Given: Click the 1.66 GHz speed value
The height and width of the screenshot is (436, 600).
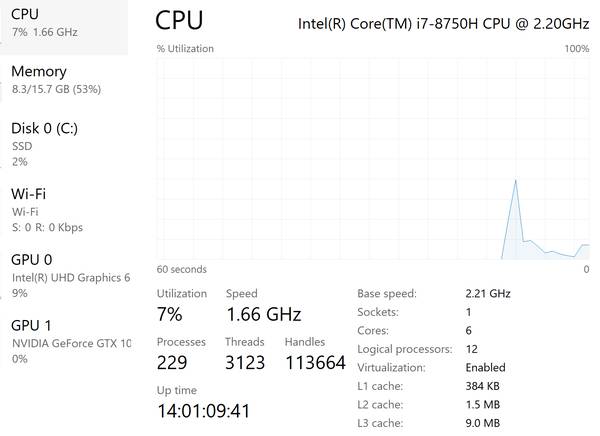Looking at the screenshot, I should pos(263,314).
